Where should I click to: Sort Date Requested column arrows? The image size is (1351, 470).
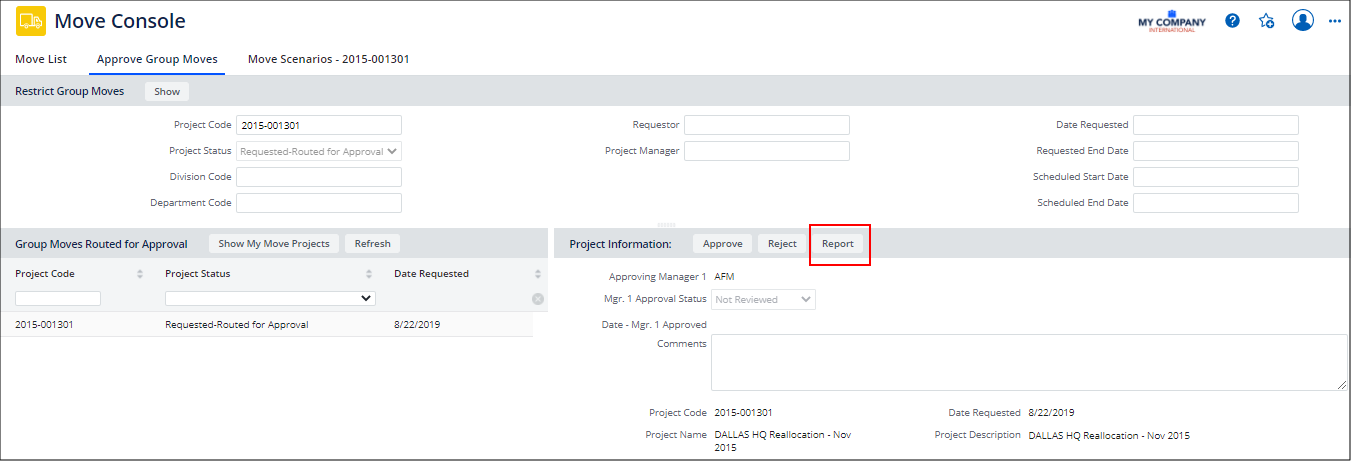click(538, 274)
